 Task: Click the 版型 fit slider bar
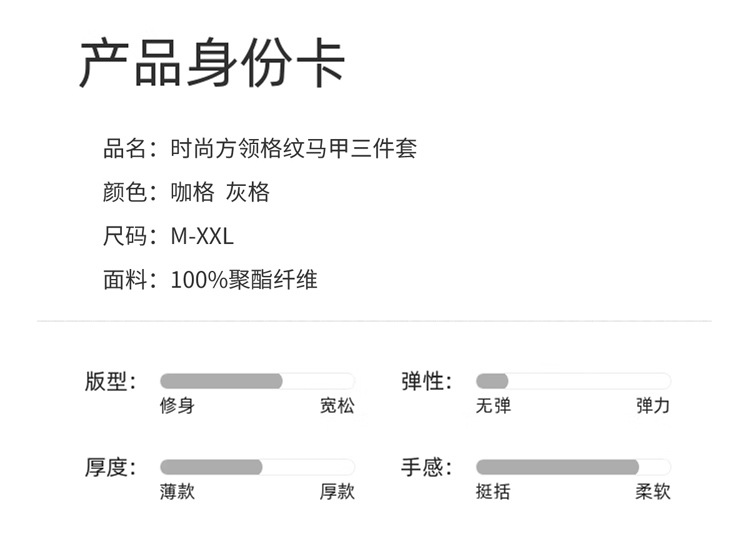tap(257, 381)
